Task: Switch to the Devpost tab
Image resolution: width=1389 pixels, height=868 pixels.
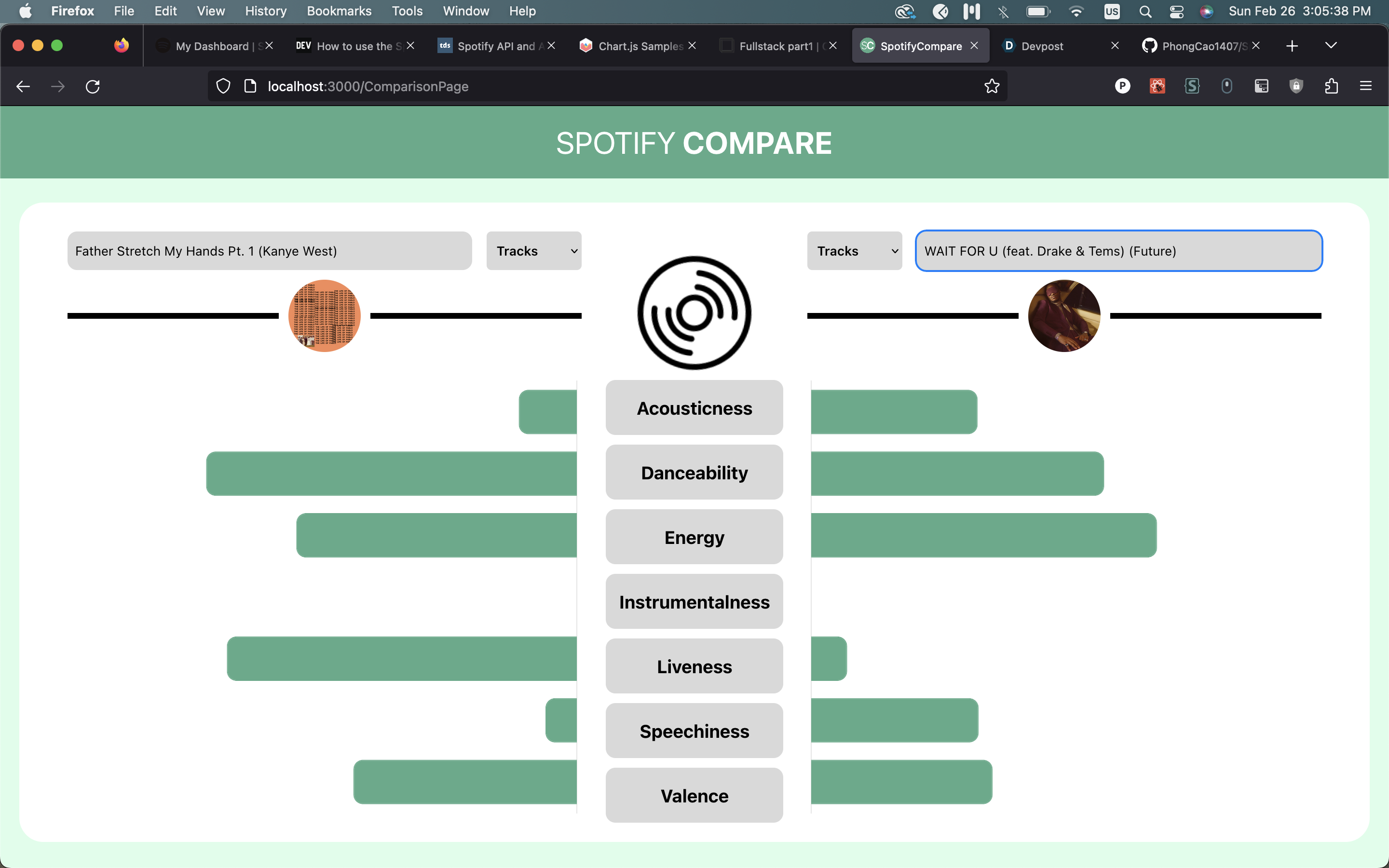Action: click(x=1042, y=46)
